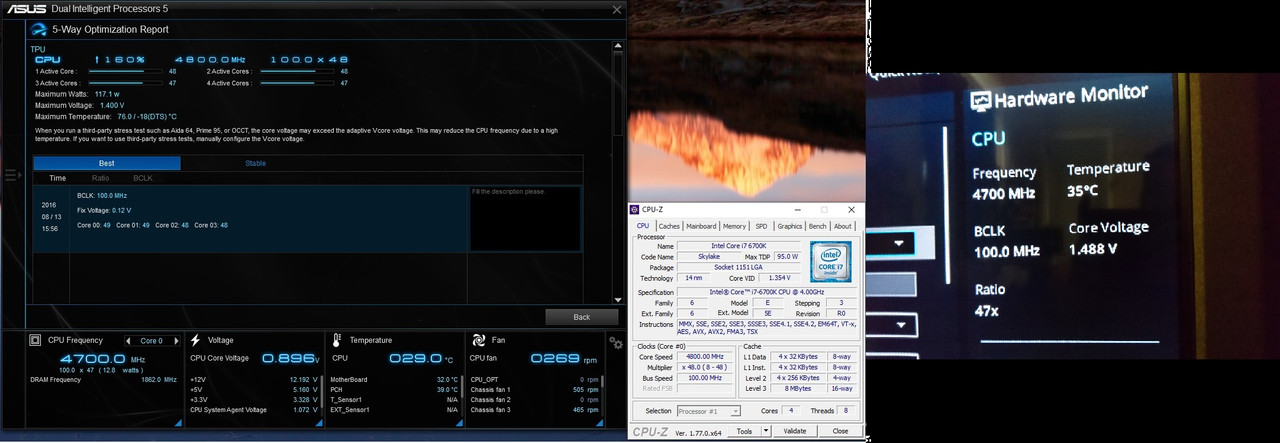The image size is (1280, 443).
Task: Expand the Fan panel corner arrow
Action: [601, 424]
